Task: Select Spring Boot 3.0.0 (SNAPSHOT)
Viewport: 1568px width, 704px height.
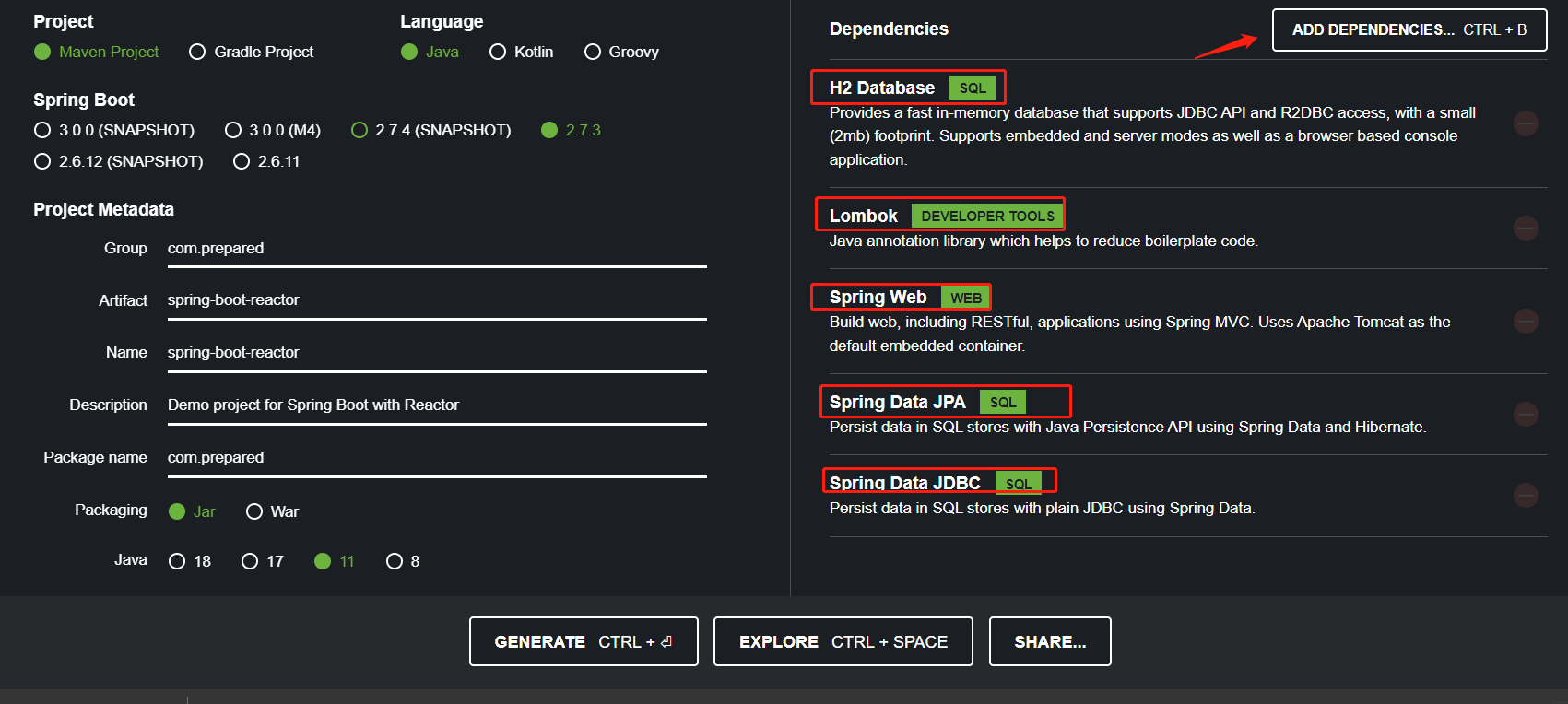Action: (x=113, y=130)
